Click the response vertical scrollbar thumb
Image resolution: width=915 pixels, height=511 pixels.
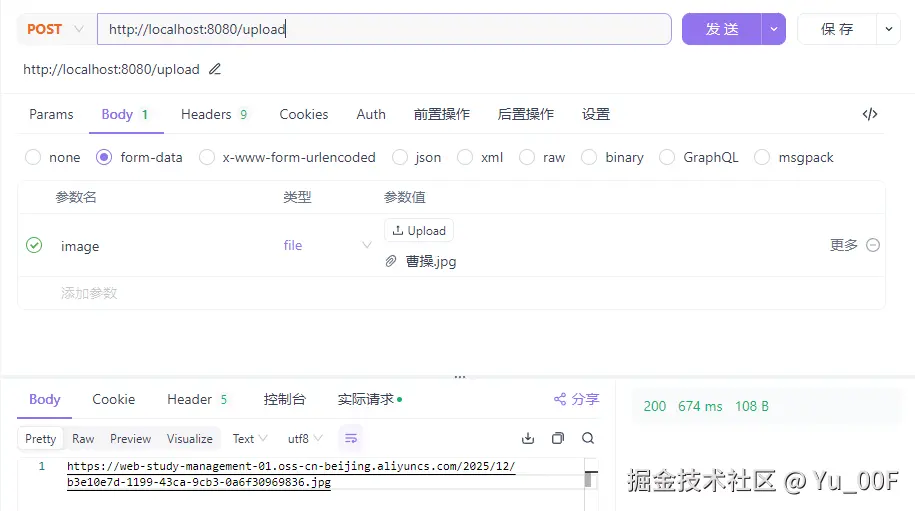tap(588, 480)
